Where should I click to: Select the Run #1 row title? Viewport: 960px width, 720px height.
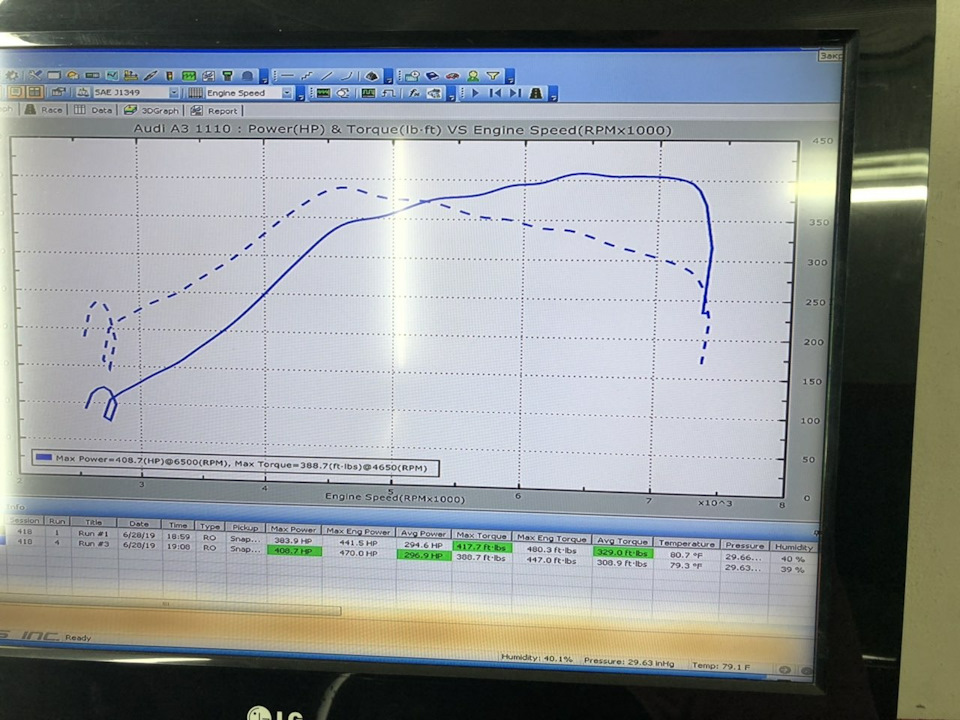(93, 533)
